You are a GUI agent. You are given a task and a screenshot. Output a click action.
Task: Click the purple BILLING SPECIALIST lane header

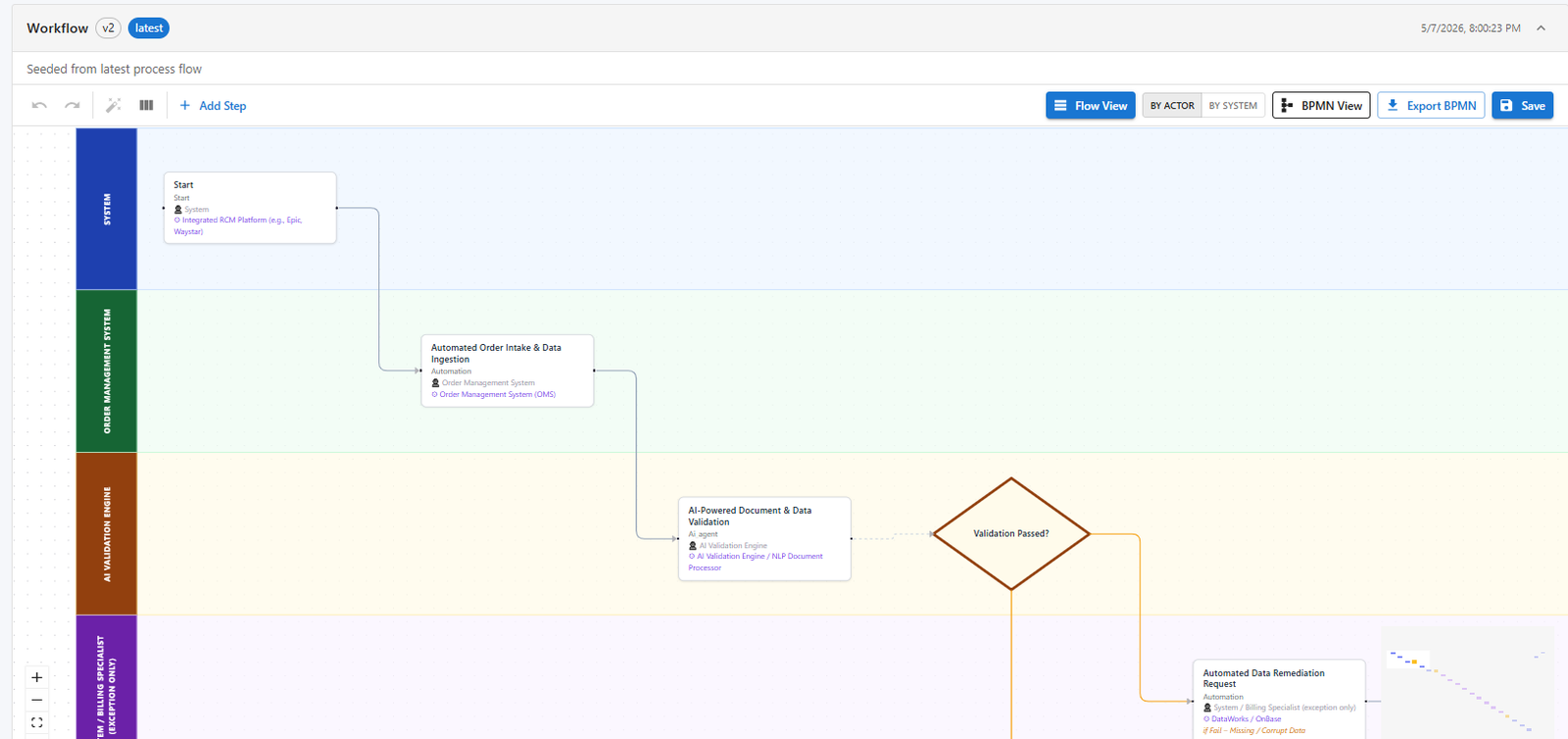tap(107, 677)
